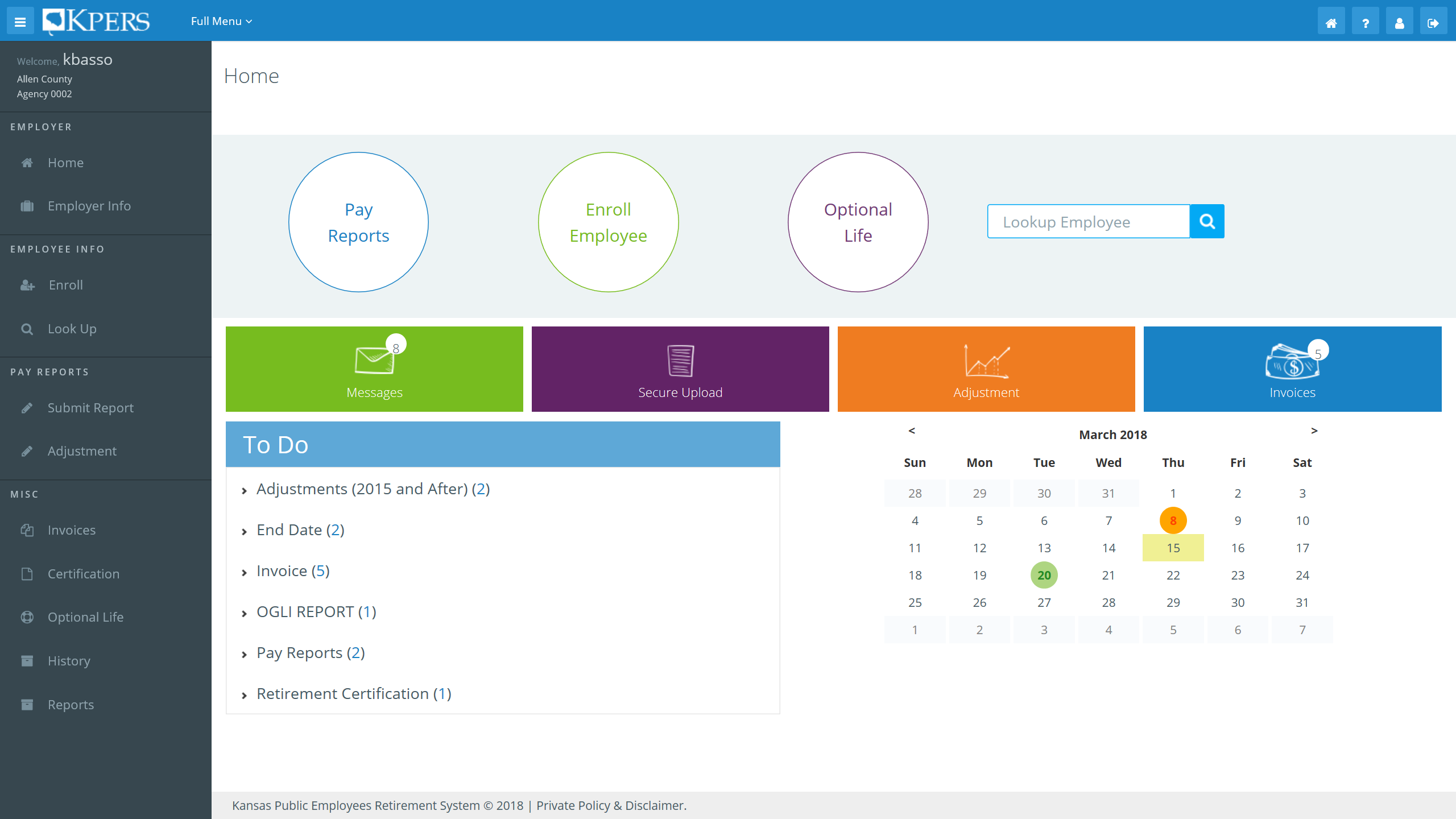The image size is (1456, 819).
Task: Select March 1 on the calendar
Action: [x=1173, y=493]
